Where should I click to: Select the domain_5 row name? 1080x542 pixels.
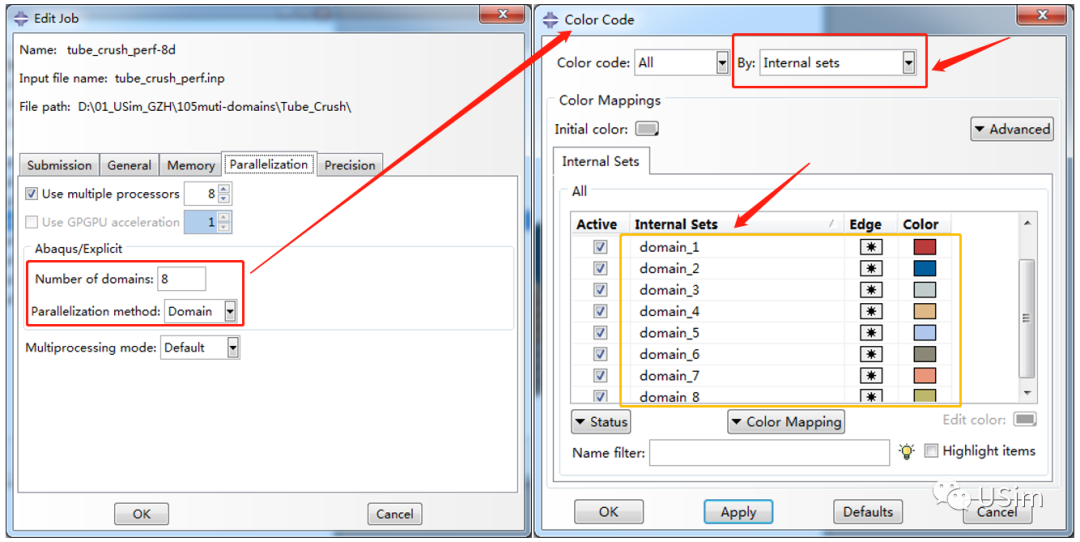pos(669,333)
